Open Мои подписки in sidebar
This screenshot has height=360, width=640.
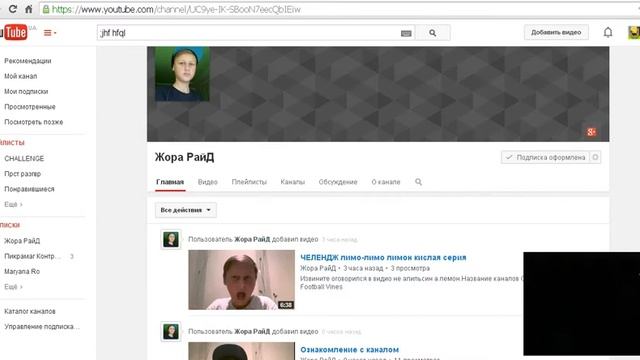[26, 91]
